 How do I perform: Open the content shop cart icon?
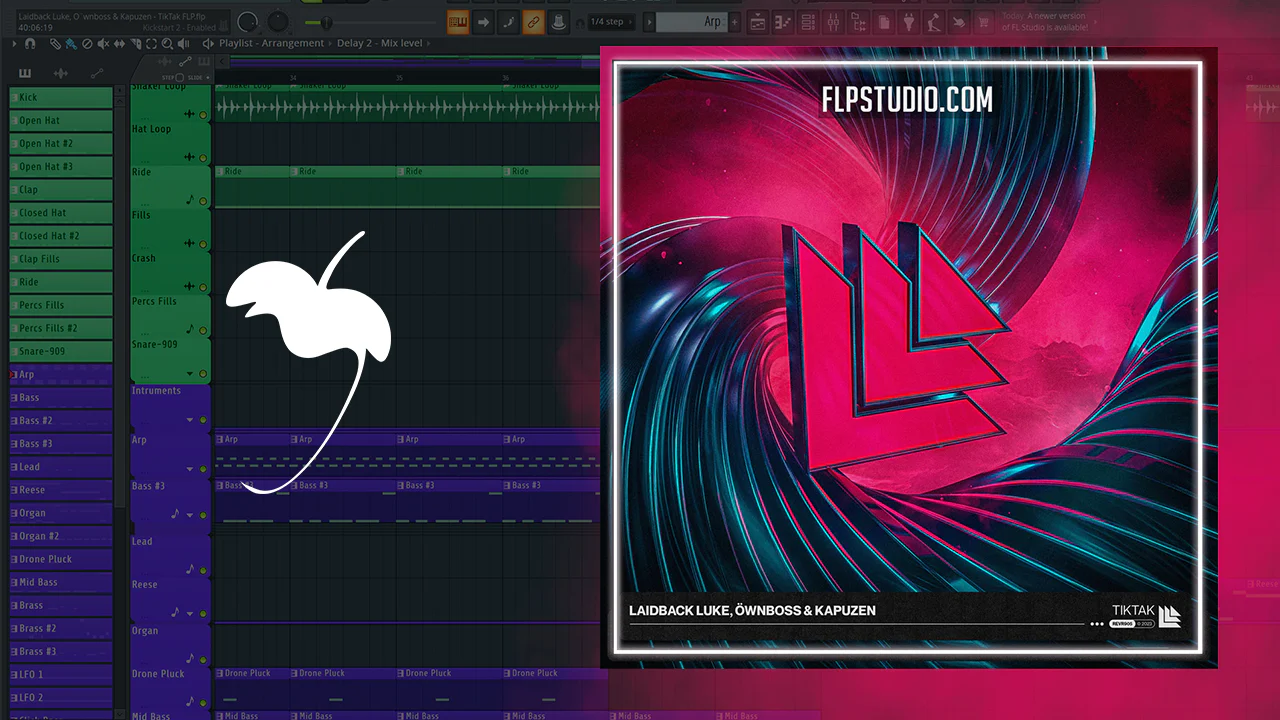click(x=983, y=21)
